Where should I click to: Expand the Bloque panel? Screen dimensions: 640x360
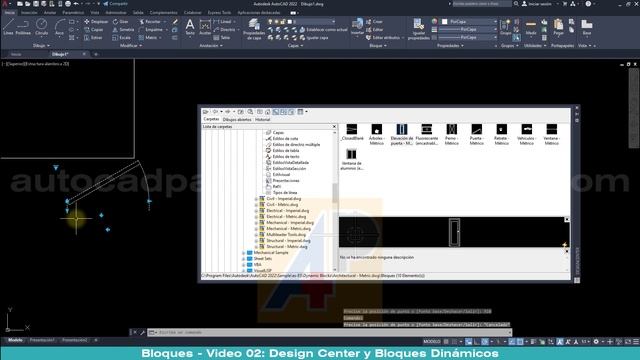point(378,46)
